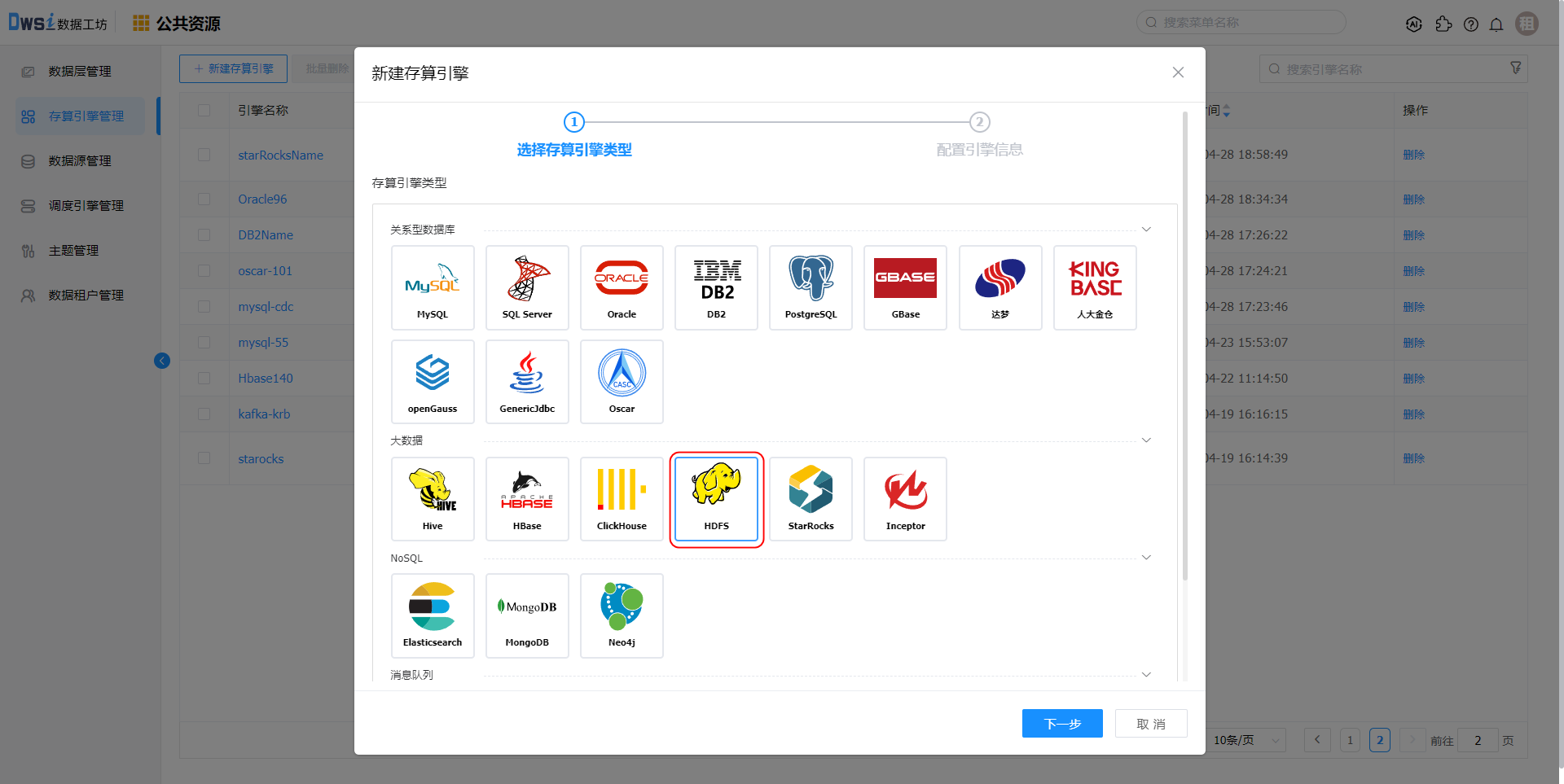Click the 搜索菜单名称 search field
The image size is (1564, 784).
[x=1246, y=23]
